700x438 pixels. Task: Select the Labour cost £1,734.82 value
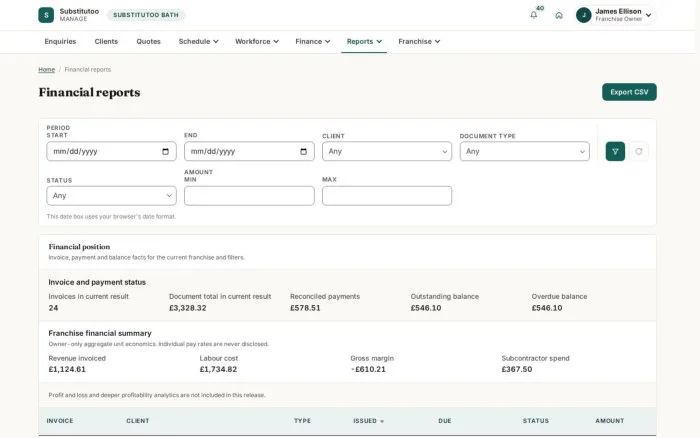point(218,369)
